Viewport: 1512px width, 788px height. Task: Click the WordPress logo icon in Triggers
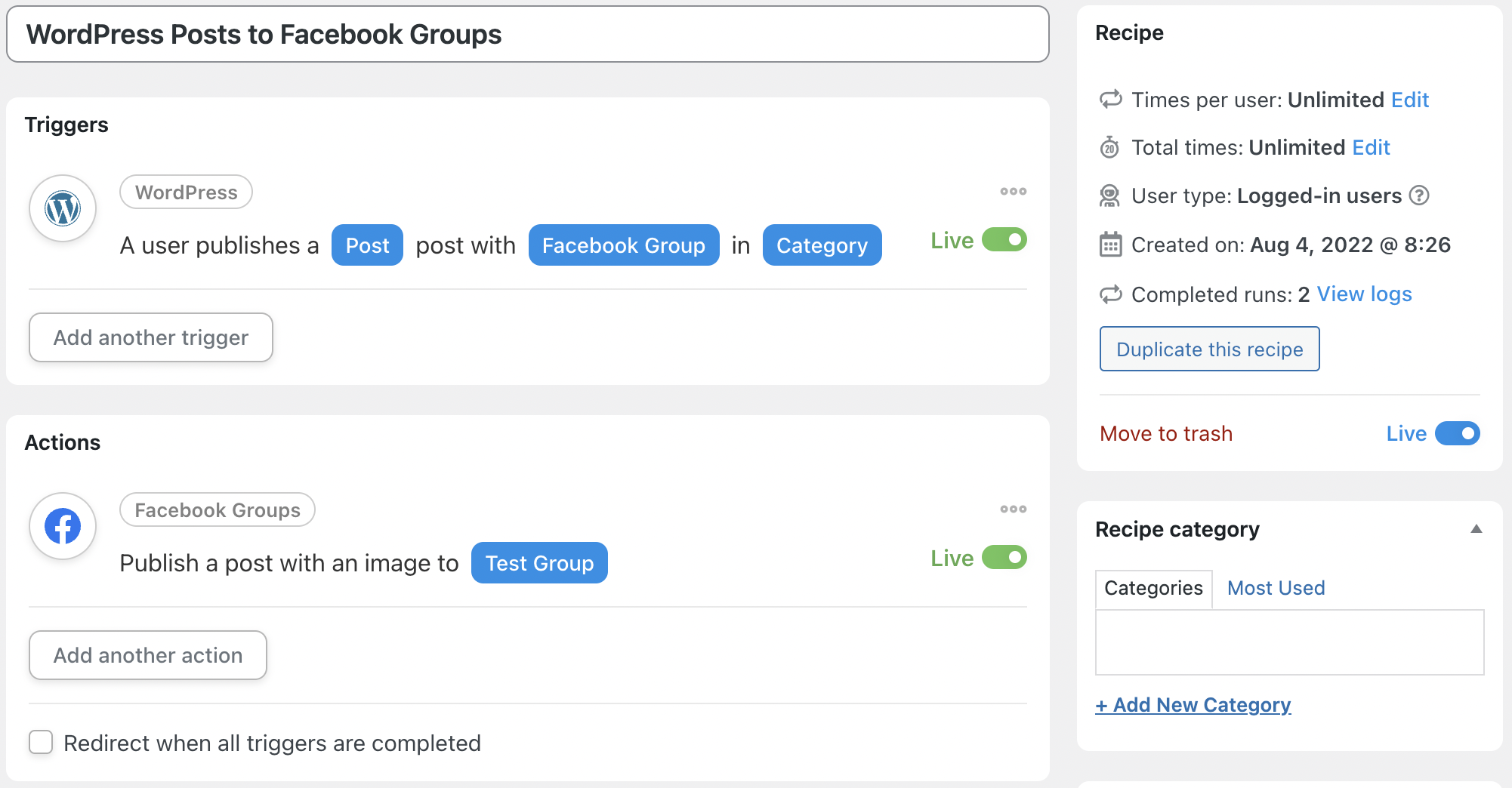(x=63, y=208)
